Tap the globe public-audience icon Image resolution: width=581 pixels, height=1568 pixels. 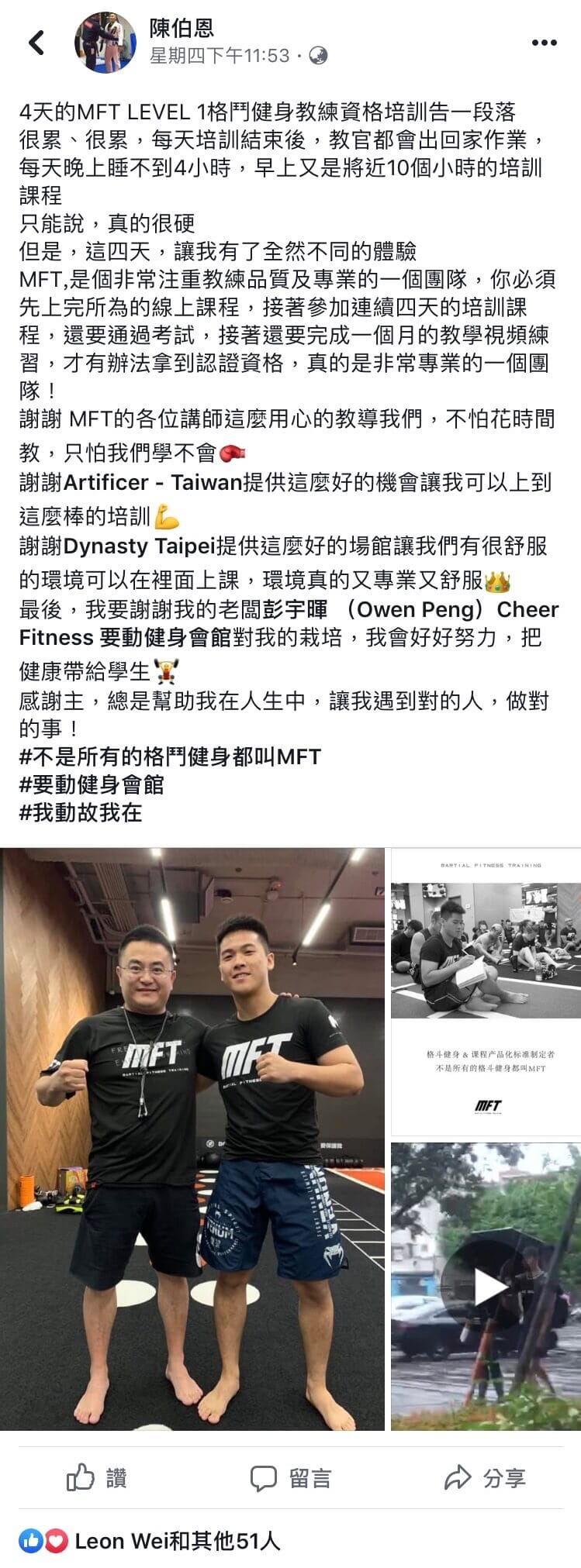pos(317,56)
